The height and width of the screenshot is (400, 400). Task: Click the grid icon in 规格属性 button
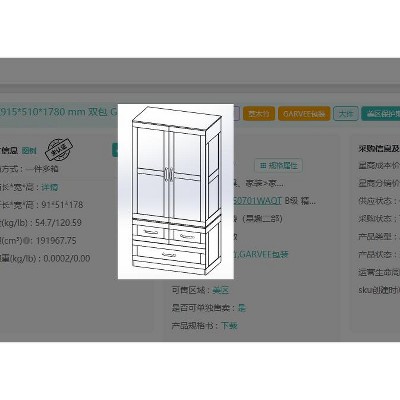263,165
